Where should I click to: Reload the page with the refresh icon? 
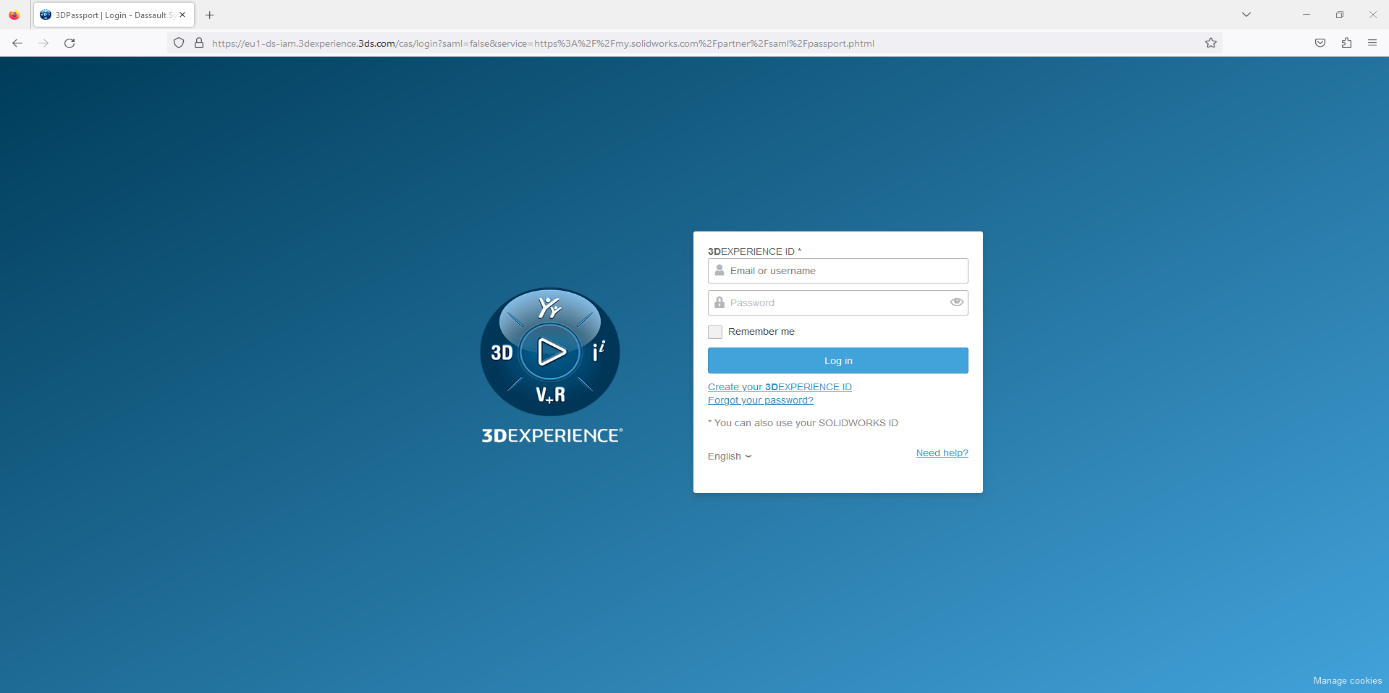click(69, 43)
